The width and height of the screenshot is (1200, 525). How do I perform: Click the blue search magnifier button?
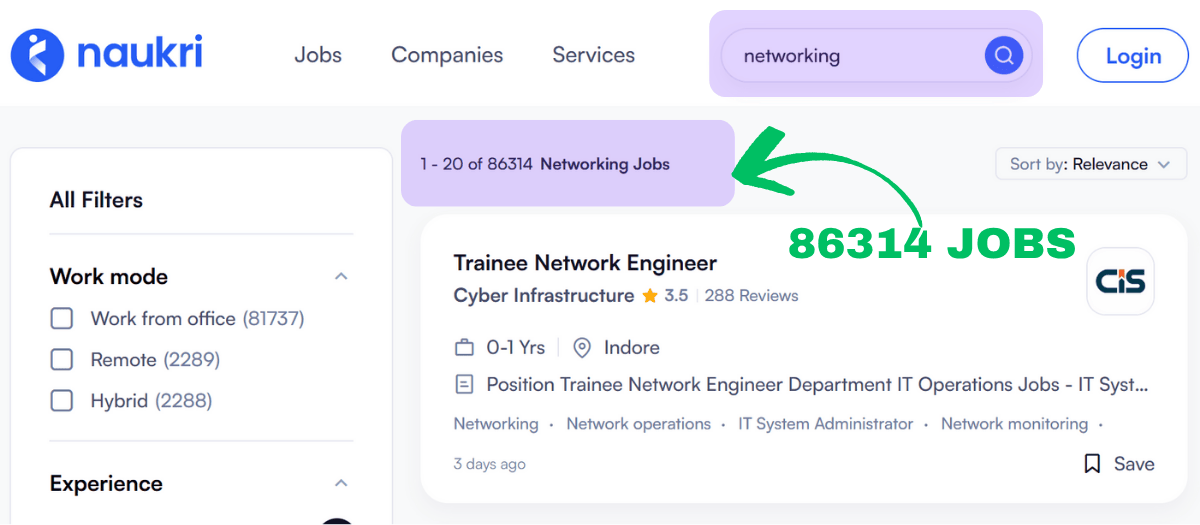[x=1003, y=55]
